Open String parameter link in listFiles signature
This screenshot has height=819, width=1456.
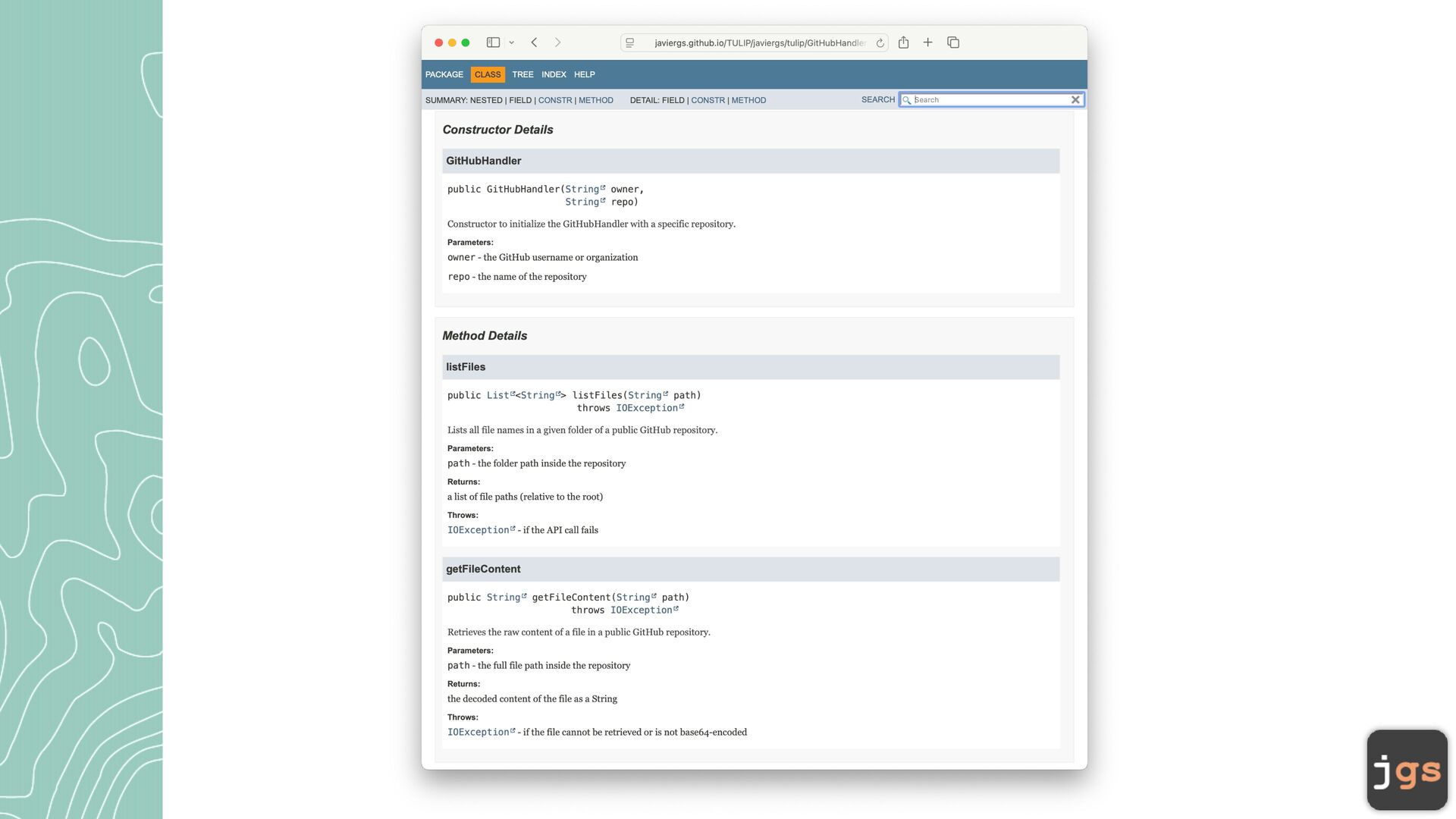(648, 395)
